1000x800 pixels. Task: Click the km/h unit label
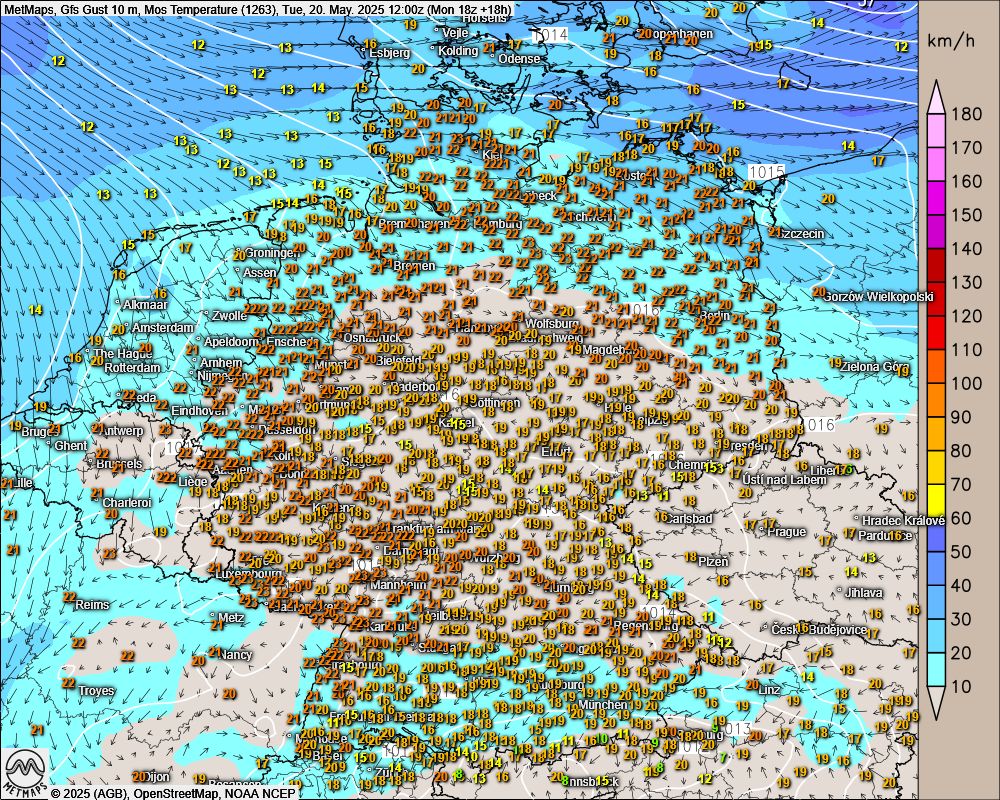950,42
